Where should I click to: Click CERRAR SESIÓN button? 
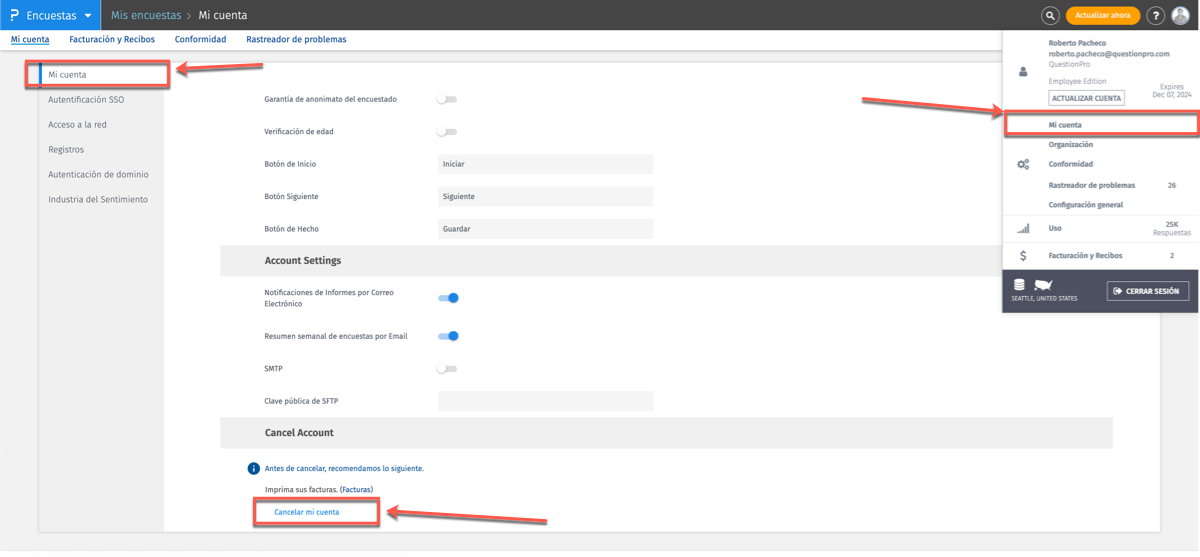(1148, 291)
